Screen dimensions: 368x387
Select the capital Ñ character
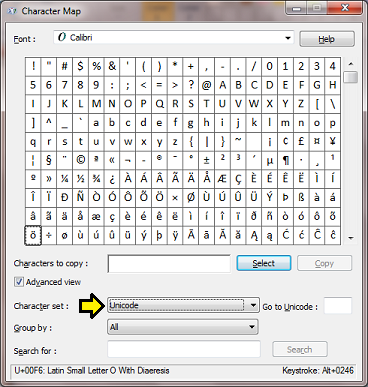tap(80, 198)
